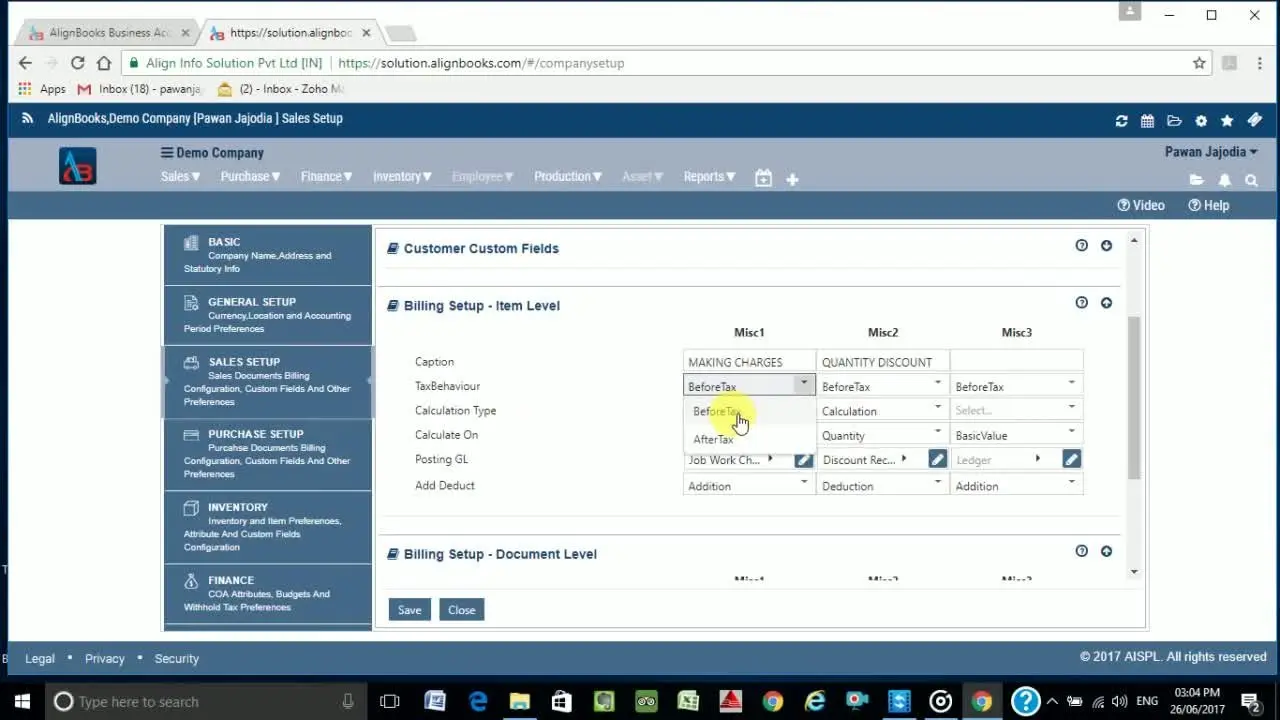Click the Close button
The image size is (1280, 720).
click(462, 610)
